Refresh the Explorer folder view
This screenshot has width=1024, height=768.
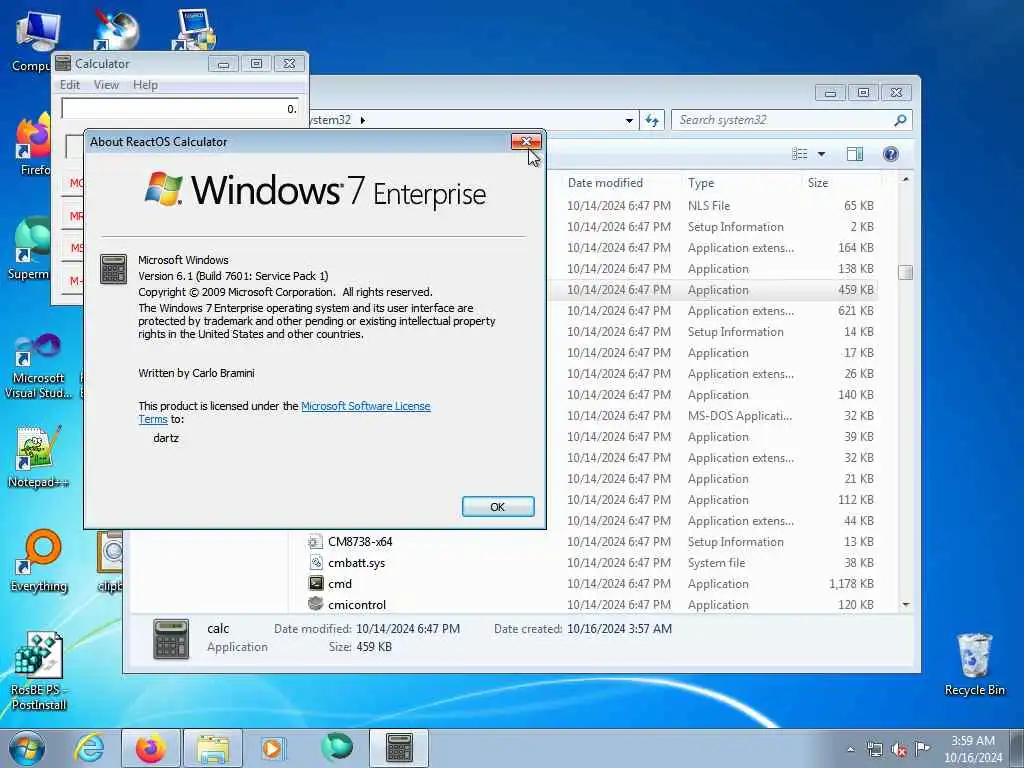[x=652, y=120]
